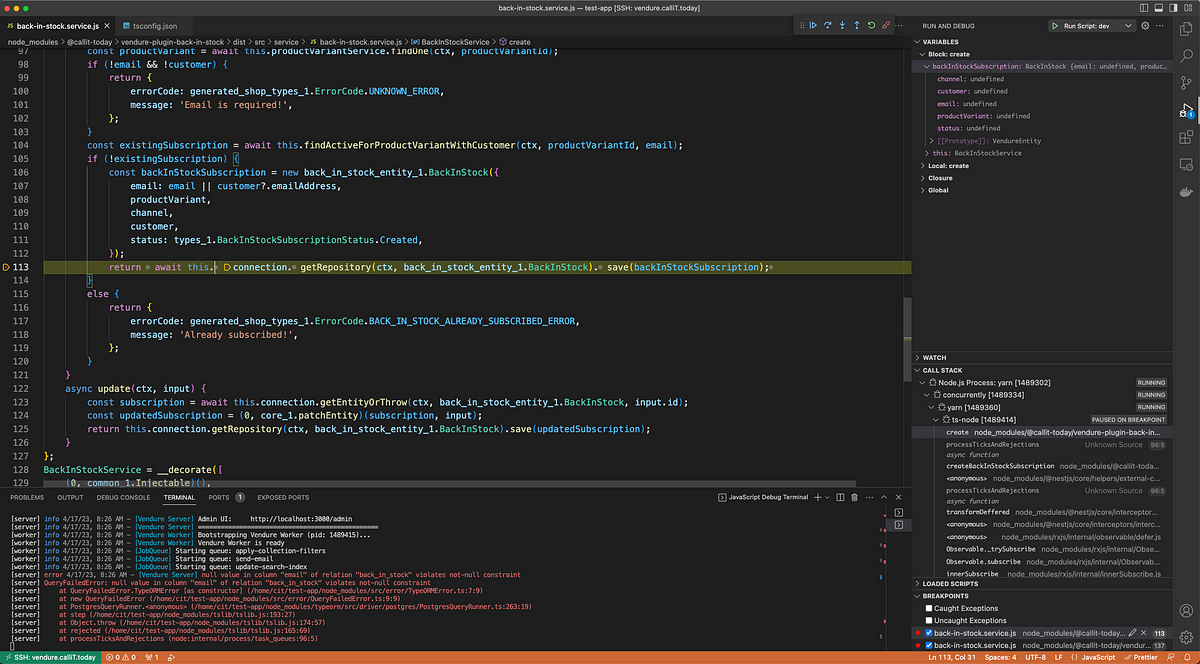Open notifications bell in status bar

pos(1186,657)
